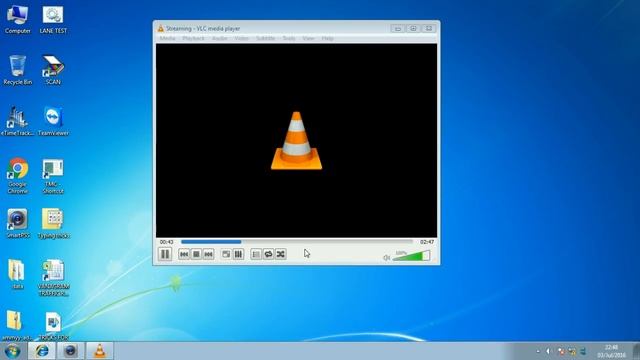Mute audio with speaker icon
This screenshot has height=360, width=640.
[x=387, y=257]
